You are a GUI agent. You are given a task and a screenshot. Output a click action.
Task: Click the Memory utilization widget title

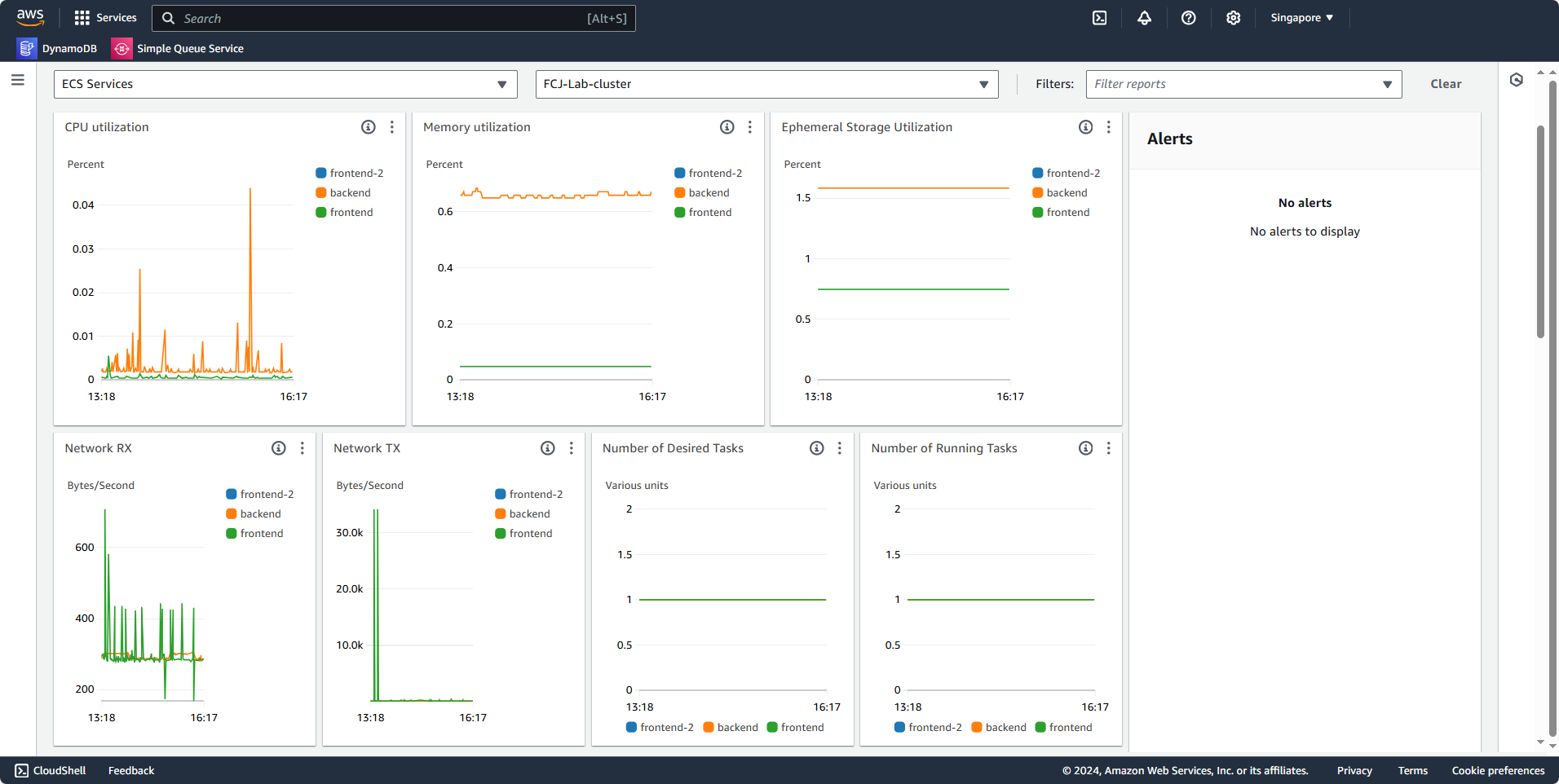[x=477, y=127]
